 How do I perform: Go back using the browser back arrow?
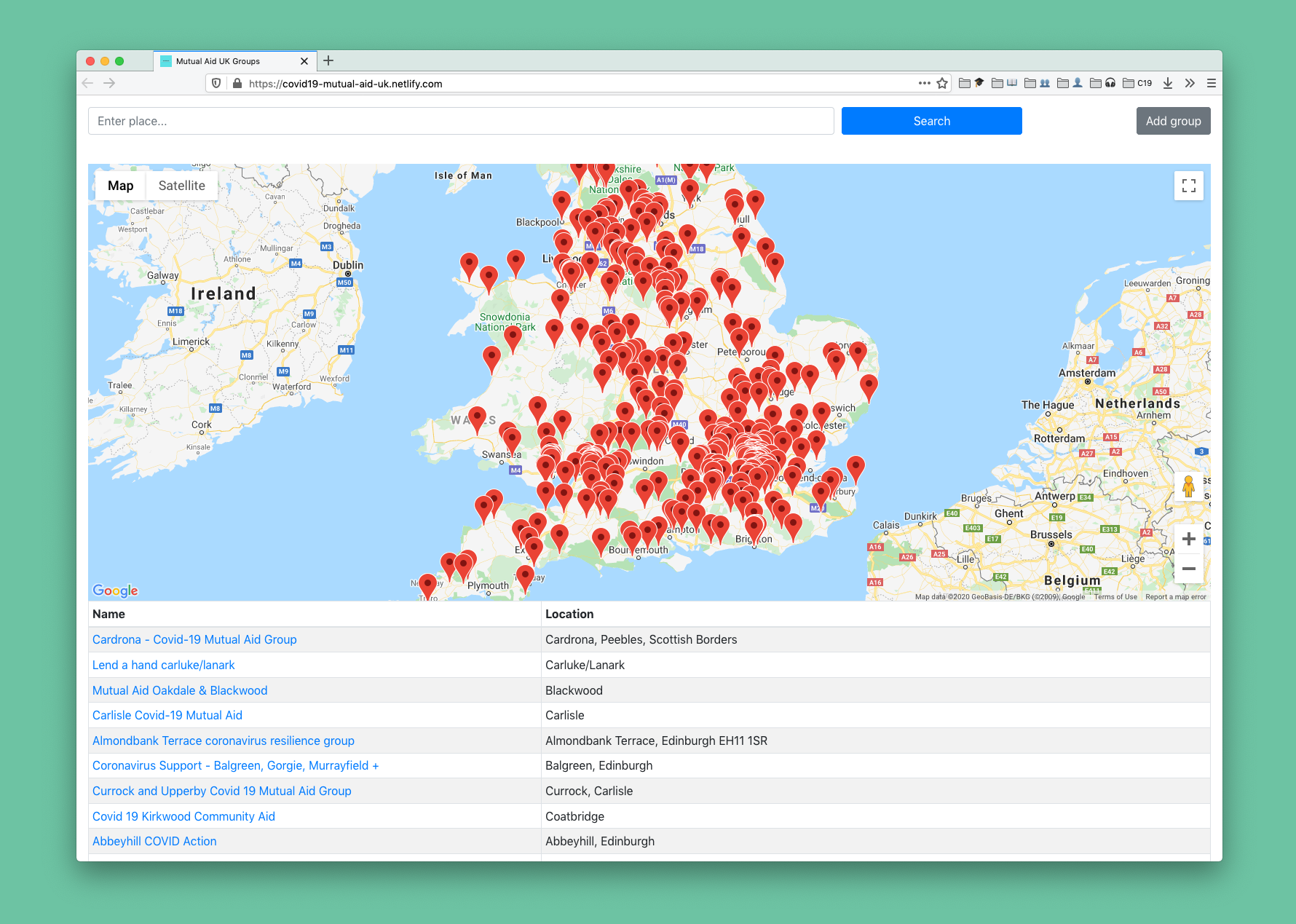[87, 83]
